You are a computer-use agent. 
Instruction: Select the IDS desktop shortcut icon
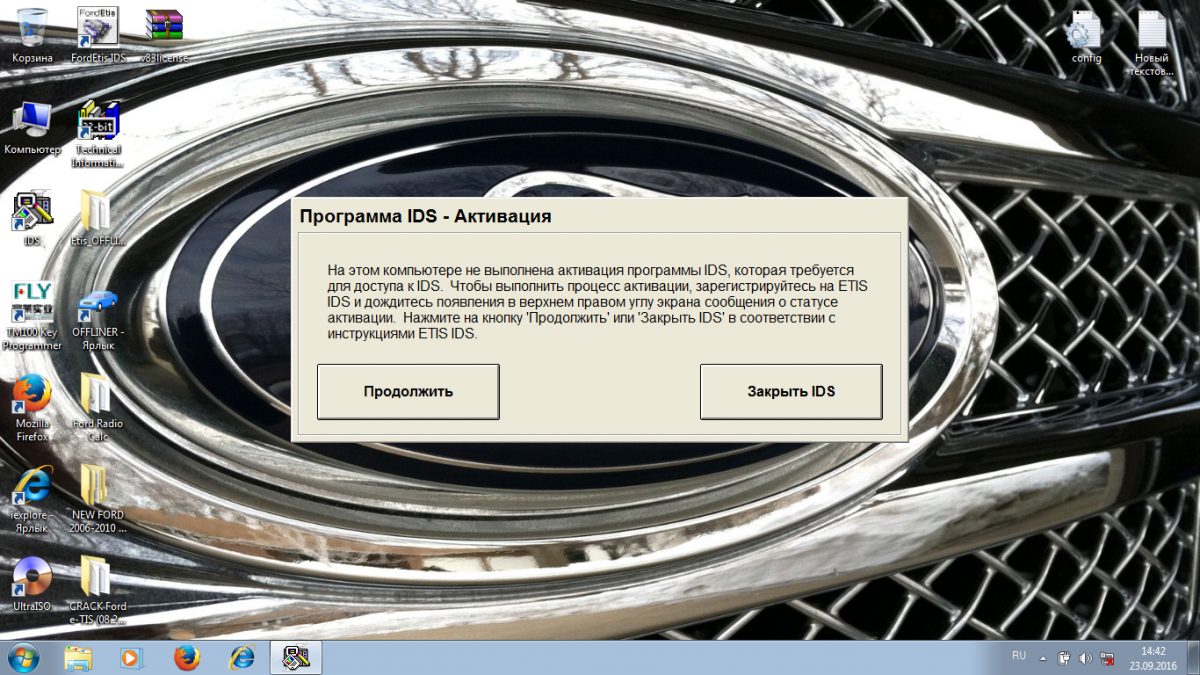[32, 219]
